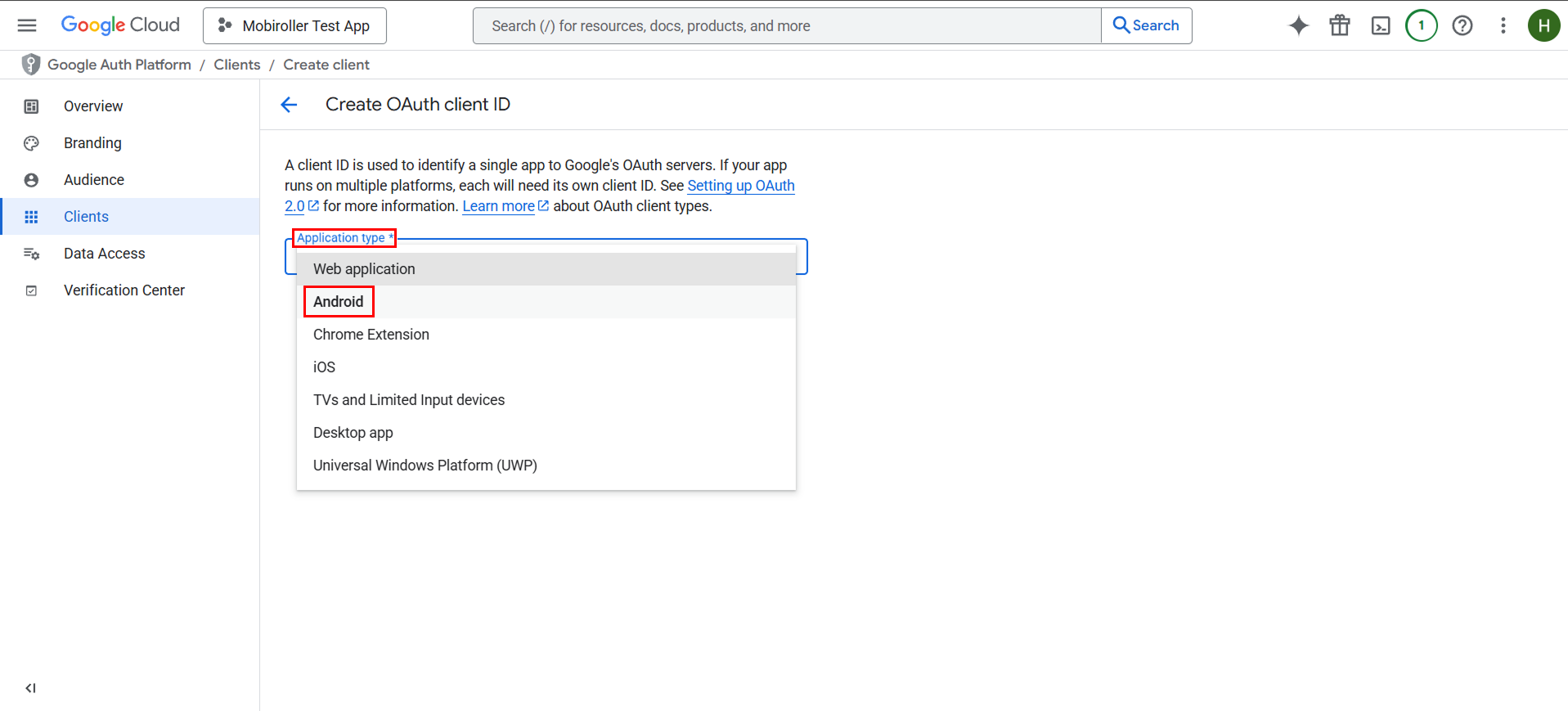Click the Audience person icon
Screen dimensions: 1568x711
31,180
